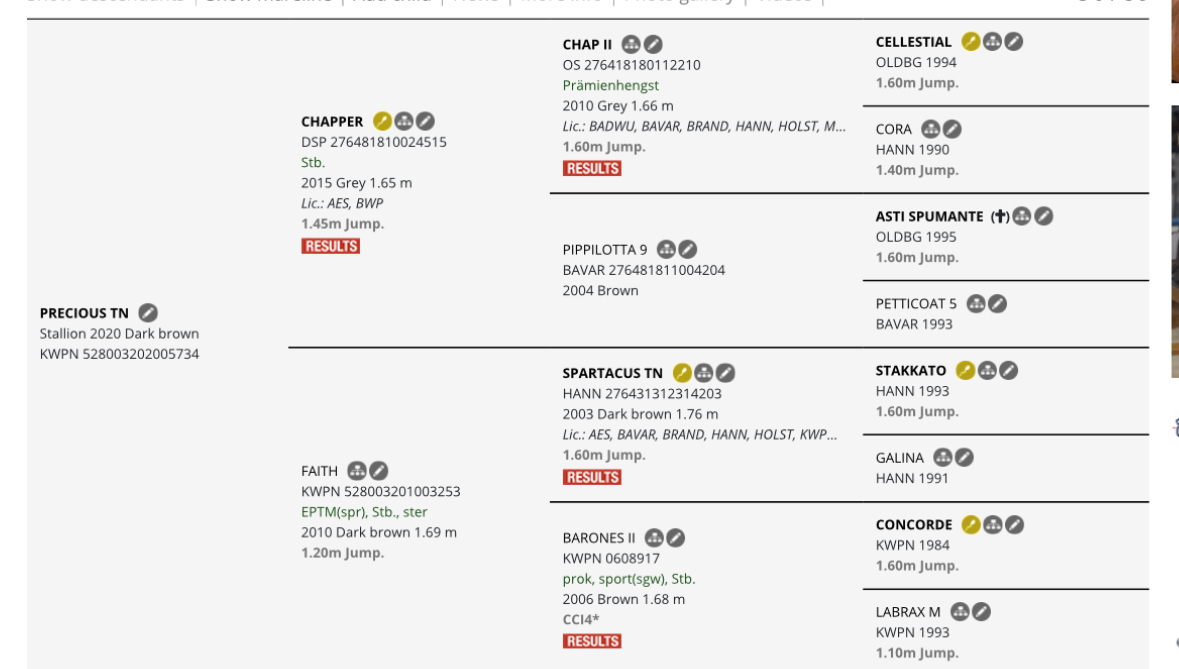Open progeny tree icon beside FAITH

click(x=357, y=471)
